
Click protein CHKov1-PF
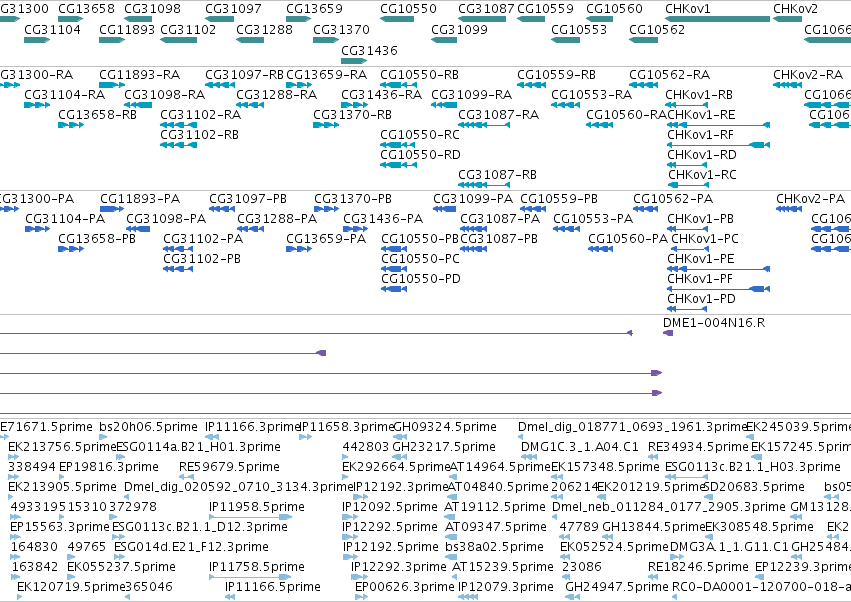[700, 278]
